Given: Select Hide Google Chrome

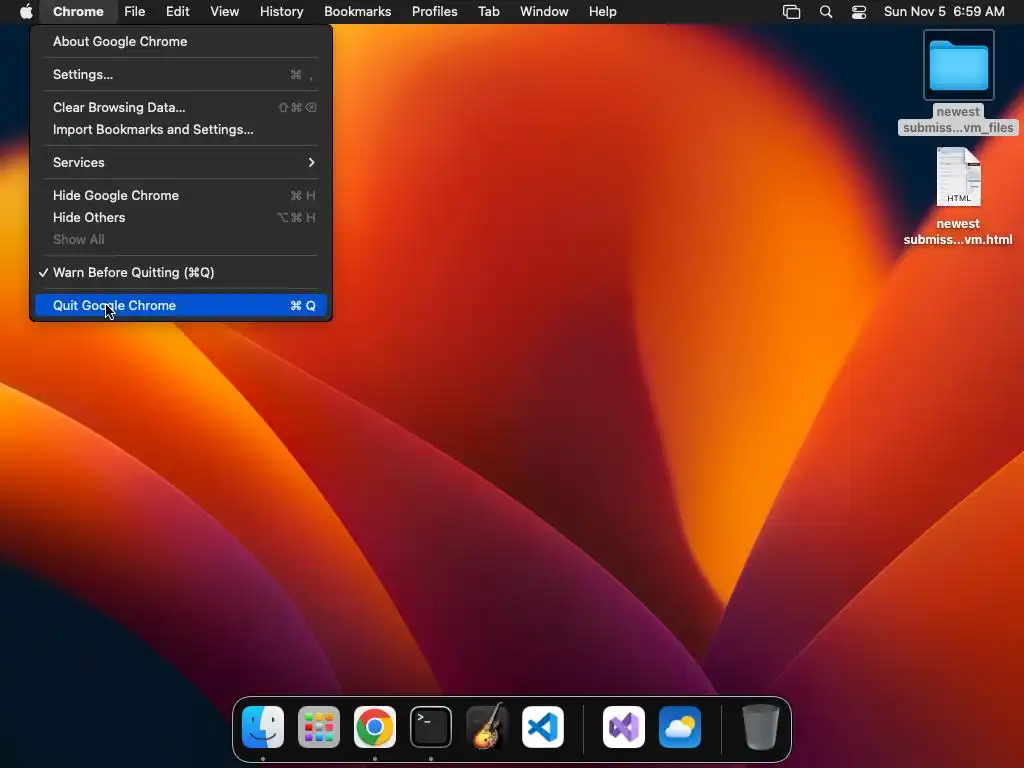Looking at the screenshot, I should point(181,195).
